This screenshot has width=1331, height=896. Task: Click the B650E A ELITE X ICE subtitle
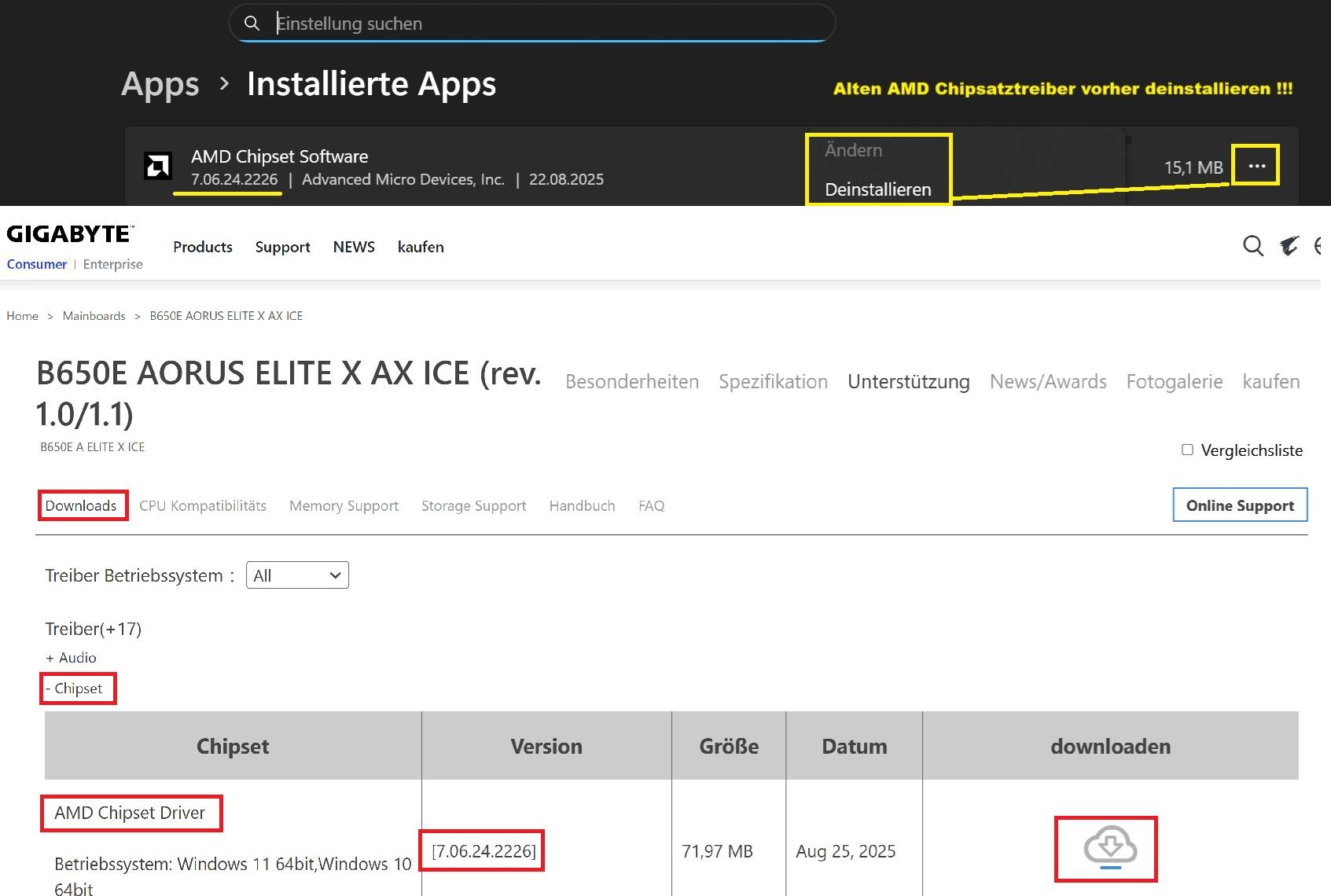click(93, 447)
